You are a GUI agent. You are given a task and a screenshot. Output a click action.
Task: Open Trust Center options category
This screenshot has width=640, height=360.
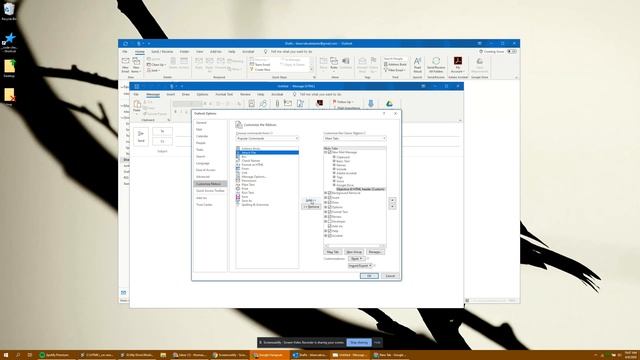[210, 205]
